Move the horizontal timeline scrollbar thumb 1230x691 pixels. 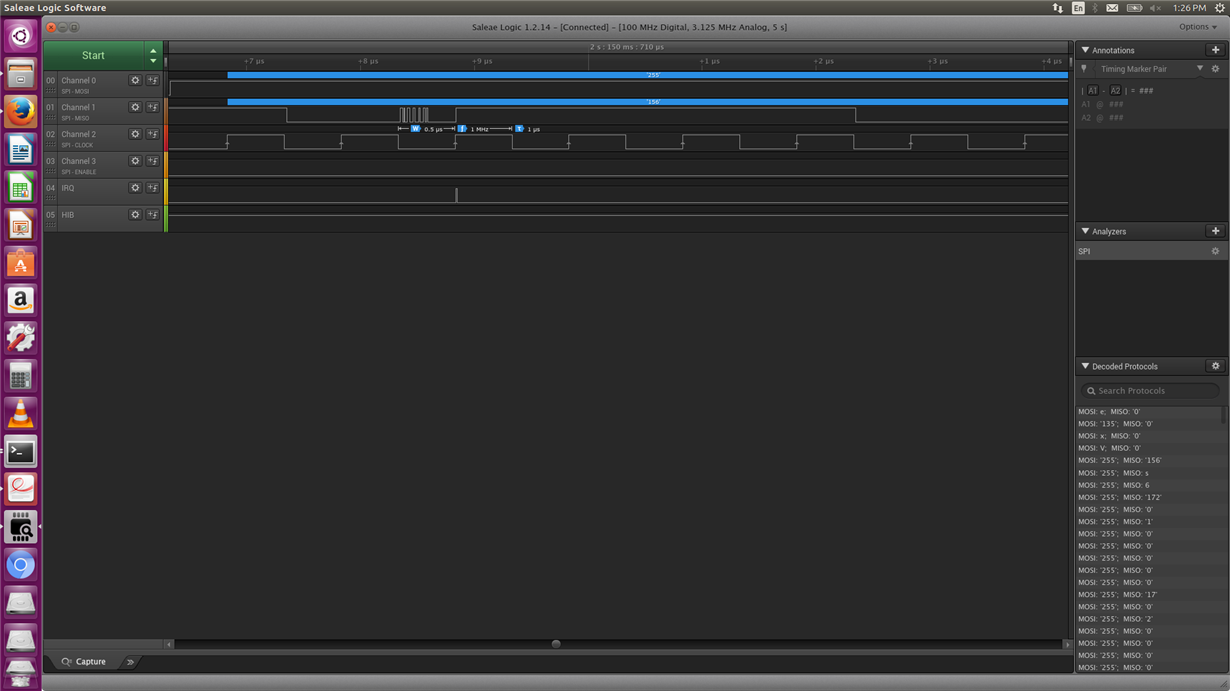click(556, 644)
